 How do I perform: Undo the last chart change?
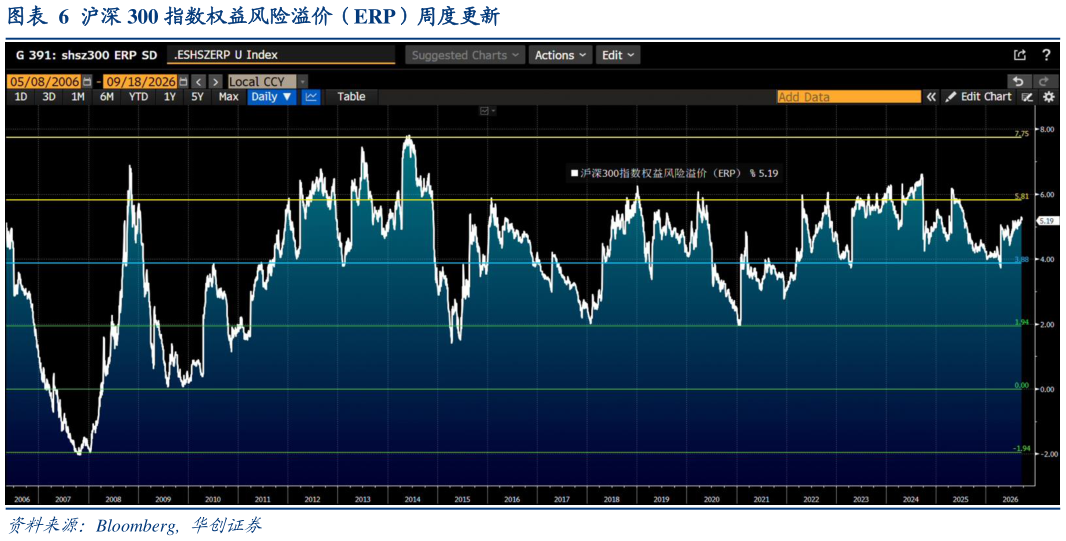[1018, 81]
